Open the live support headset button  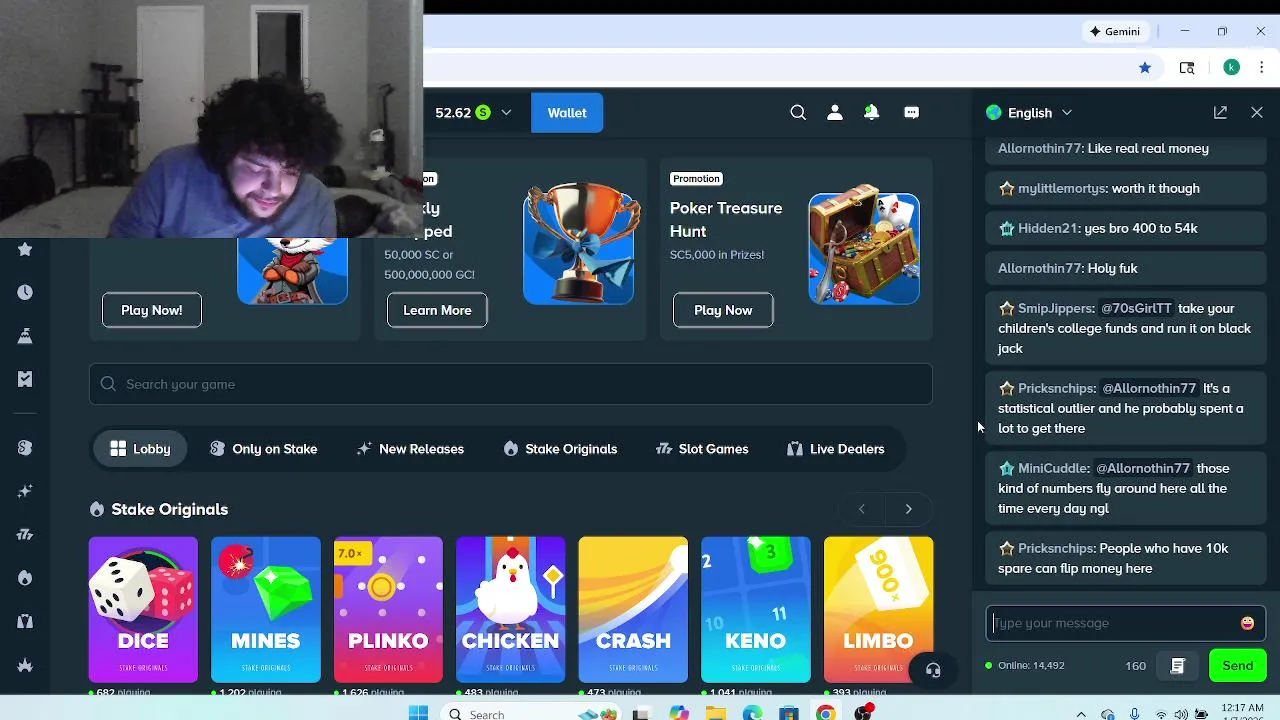933,671
